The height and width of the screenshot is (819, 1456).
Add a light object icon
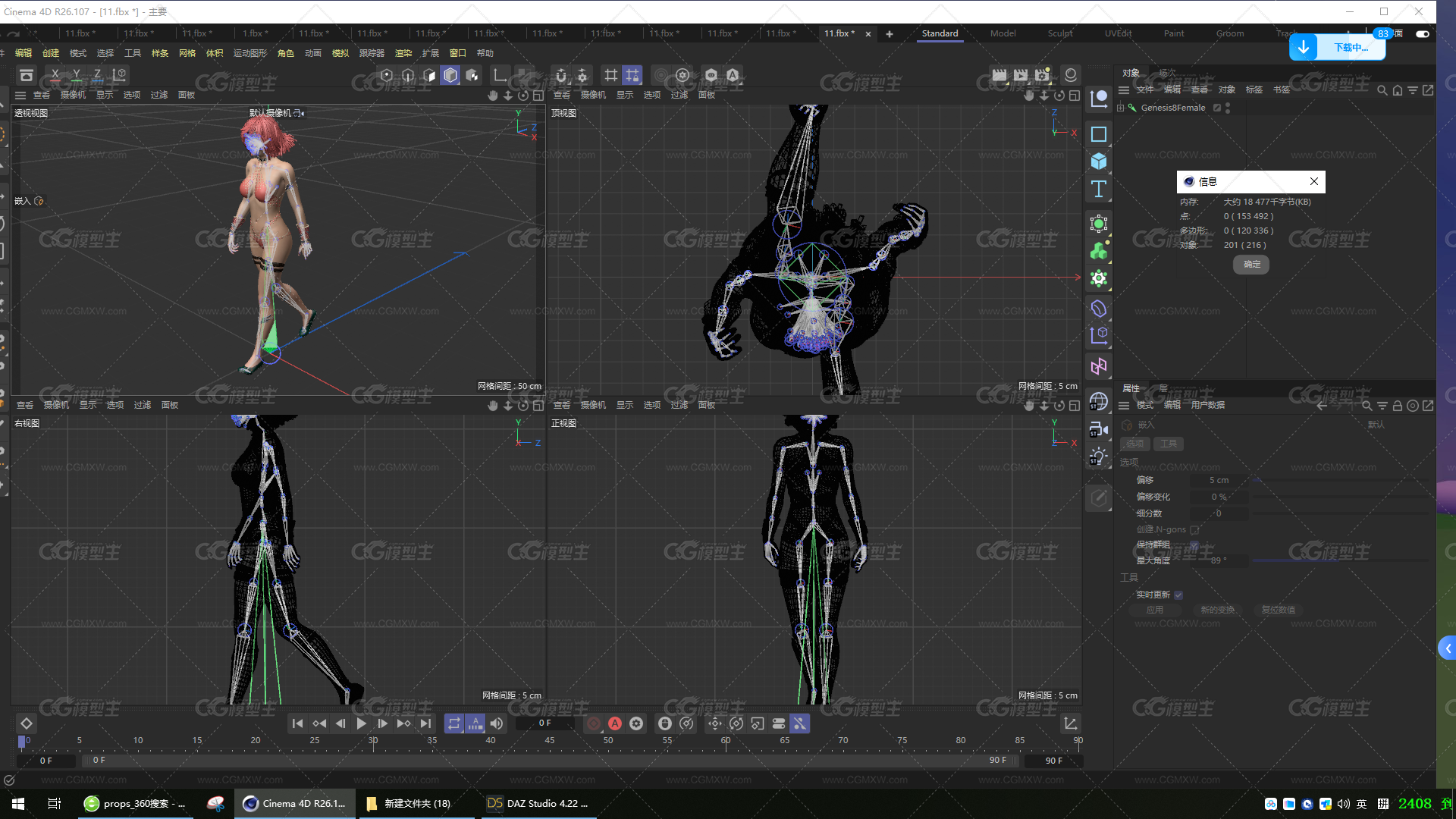tap(1099, 456)
